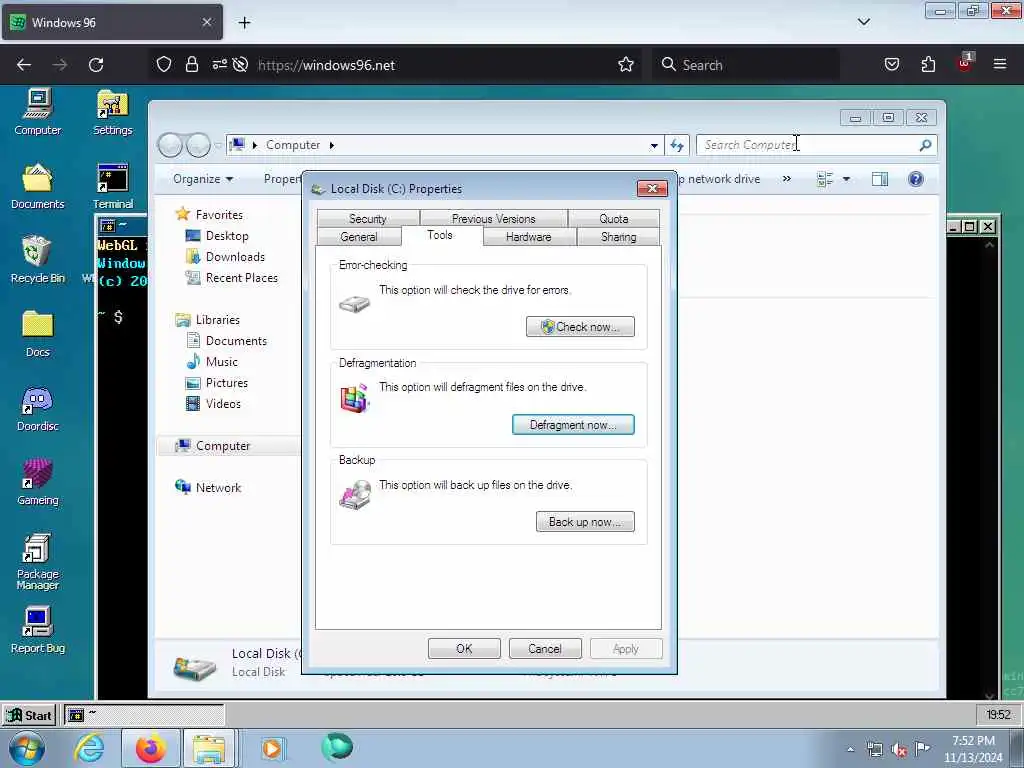Viewport: 1024px width, 768px height.
Task: Switch to the Hardware tab
Action: click(528, 237)
